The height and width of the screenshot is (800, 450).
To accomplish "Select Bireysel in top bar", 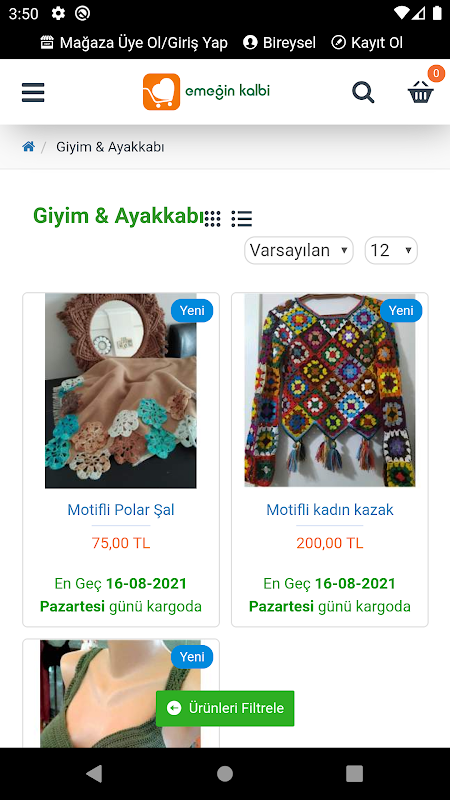I will [280, 42].
